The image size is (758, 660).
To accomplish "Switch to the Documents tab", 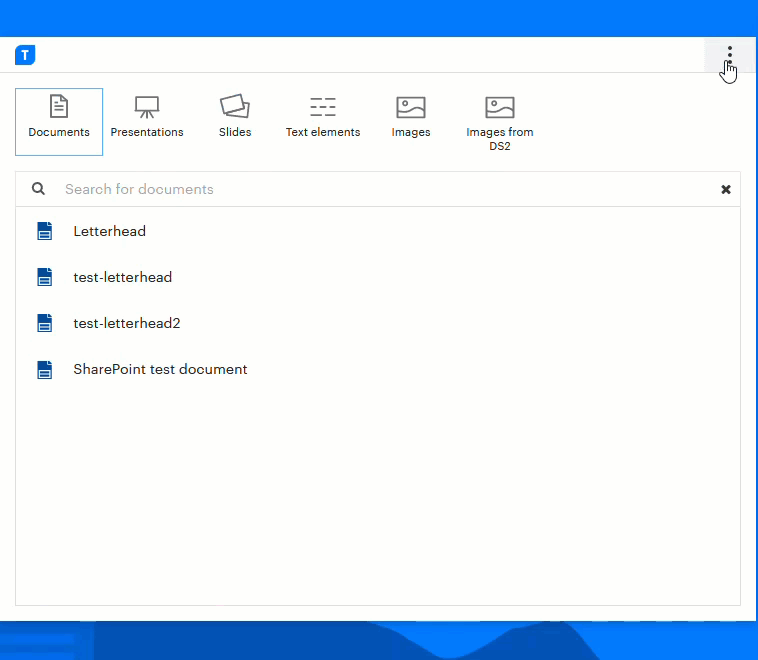I will point(59,122).
